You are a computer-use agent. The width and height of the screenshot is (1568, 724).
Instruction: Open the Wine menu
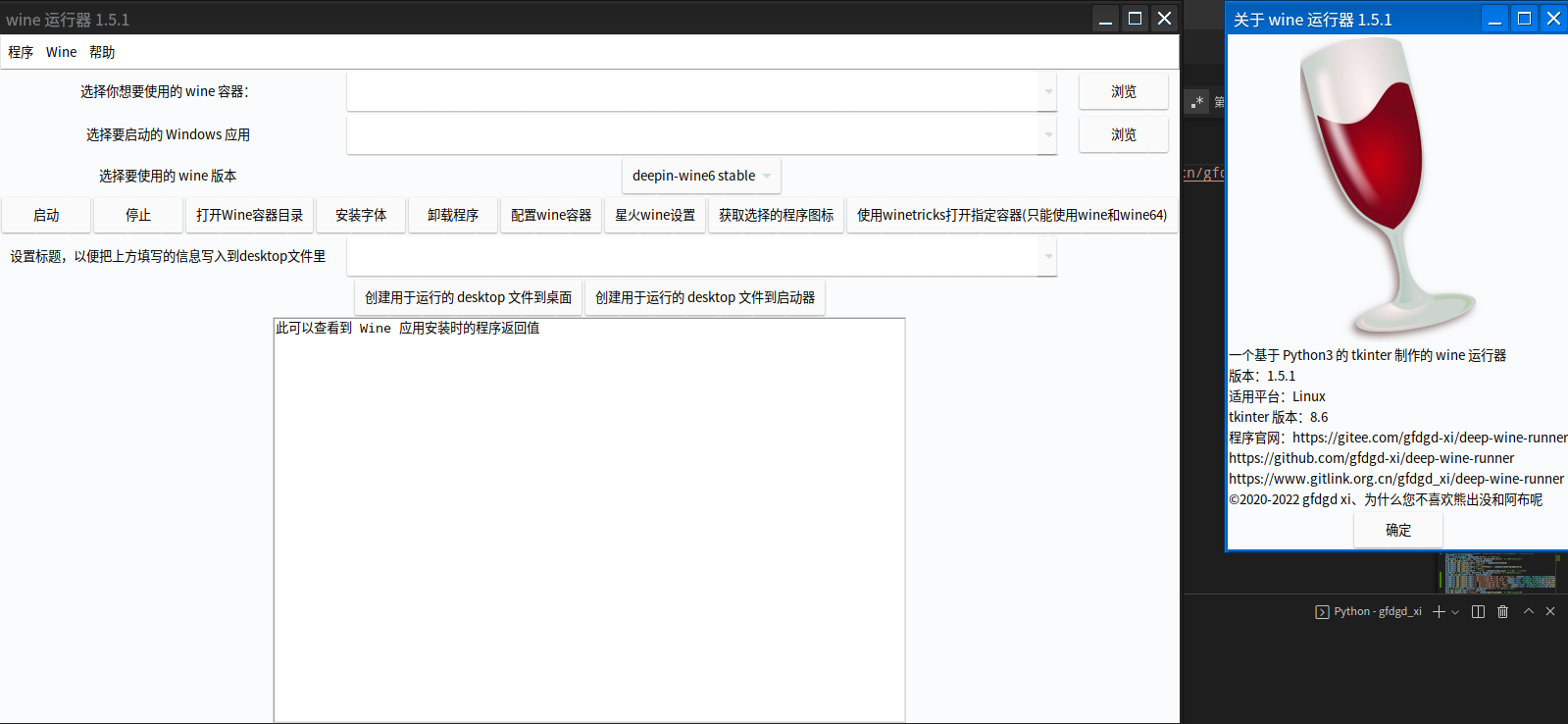(61, 52)
